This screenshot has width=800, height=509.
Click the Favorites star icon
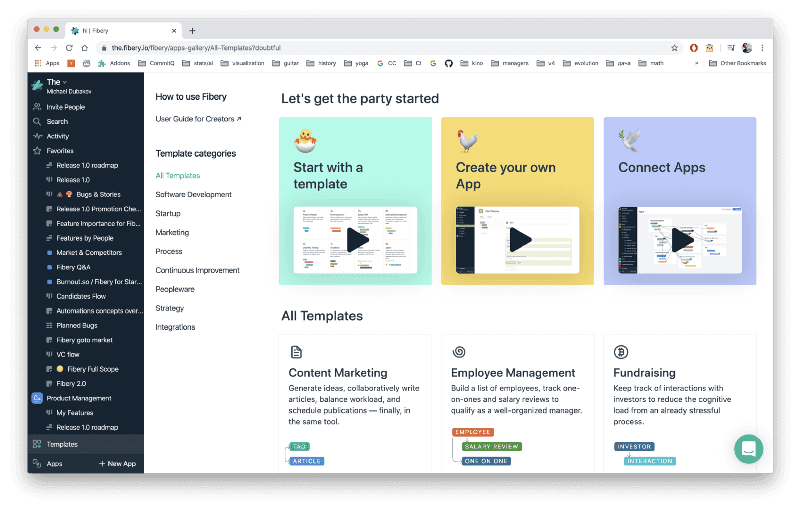coord(37,150)
